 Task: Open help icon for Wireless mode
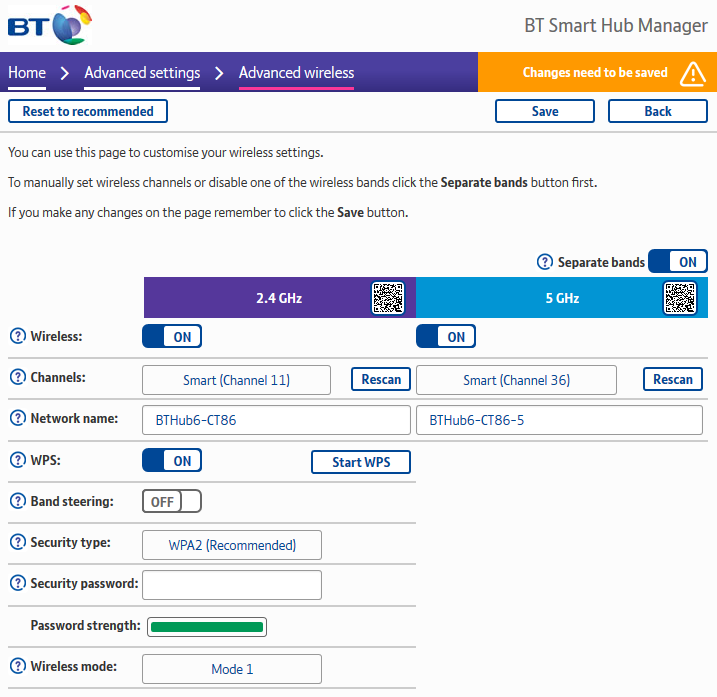[18, 666]
